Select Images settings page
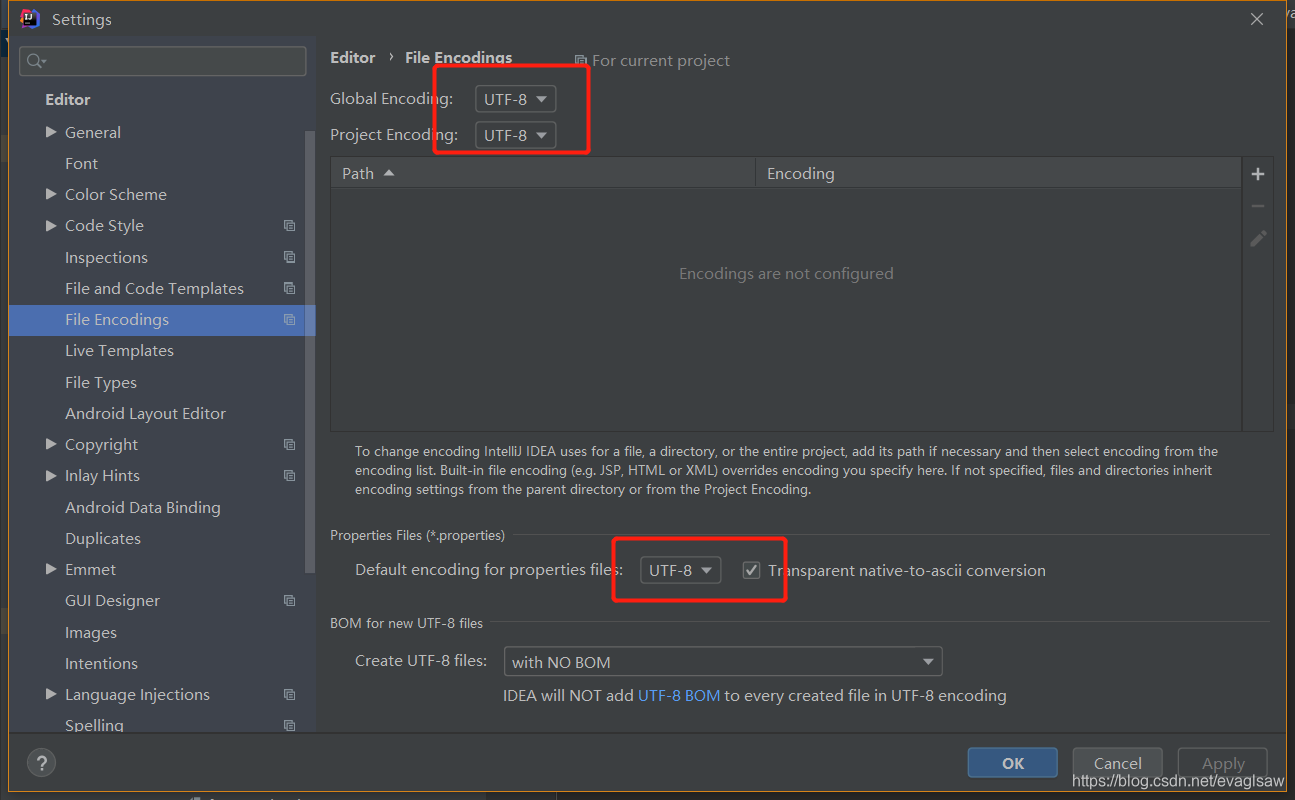1295x800 pixels. pos(91,633)
